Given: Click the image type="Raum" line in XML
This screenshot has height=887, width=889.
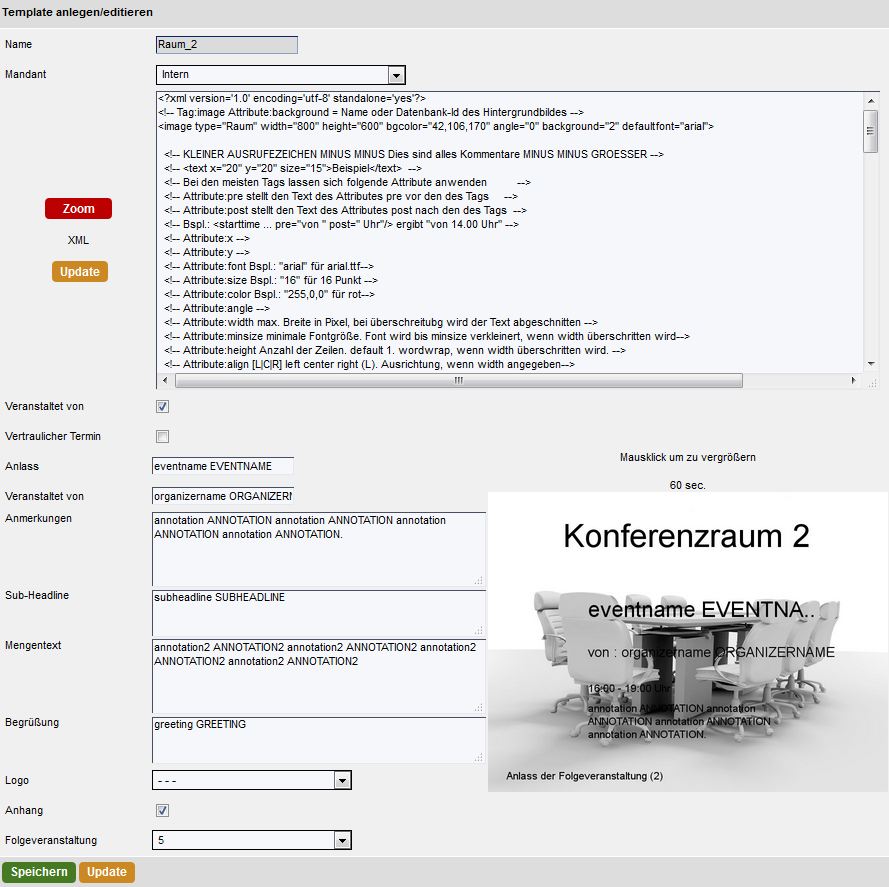Looking at the screenshot, I should tap(436, 126).
